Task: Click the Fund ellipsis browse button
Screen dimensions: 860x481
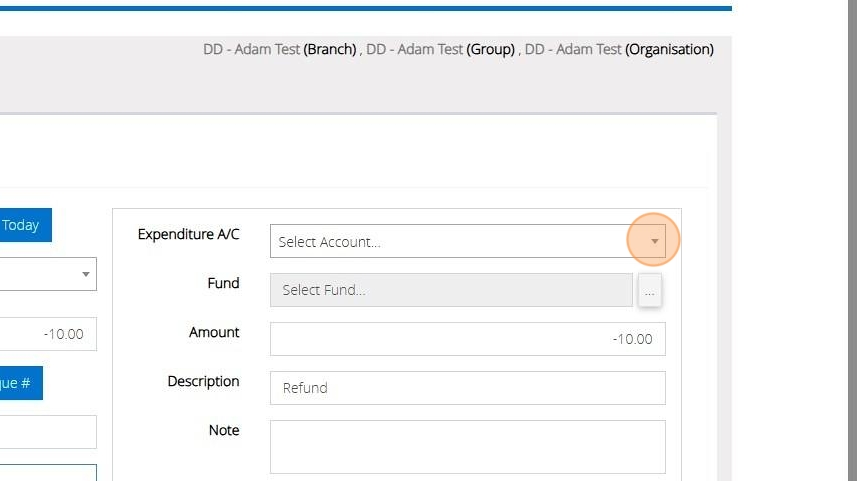Action: (x=650, y=291)
